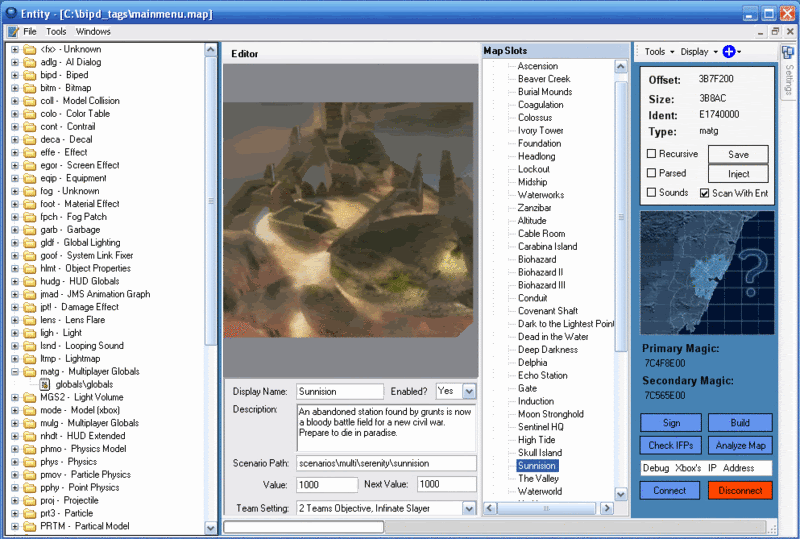Click folder icon for mulg - Multiplayer Globals
Viewport: 800px width, 539px height.
click(30, 423)
